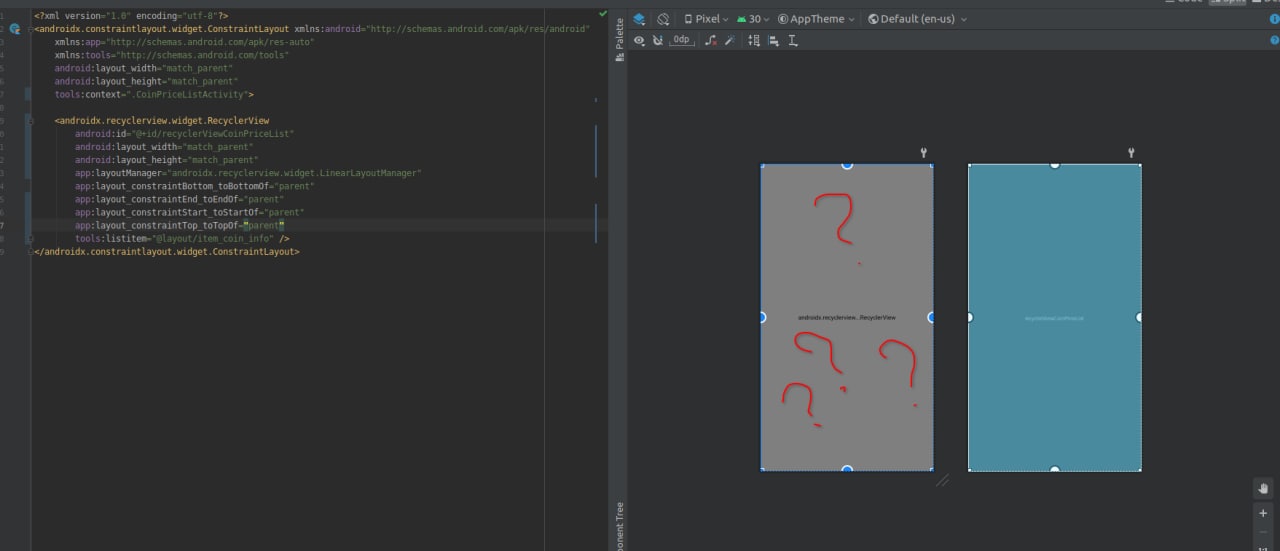Click the default margins 0dp field
This screenshot has height=551, width=1280.
(x=682, y=40)
